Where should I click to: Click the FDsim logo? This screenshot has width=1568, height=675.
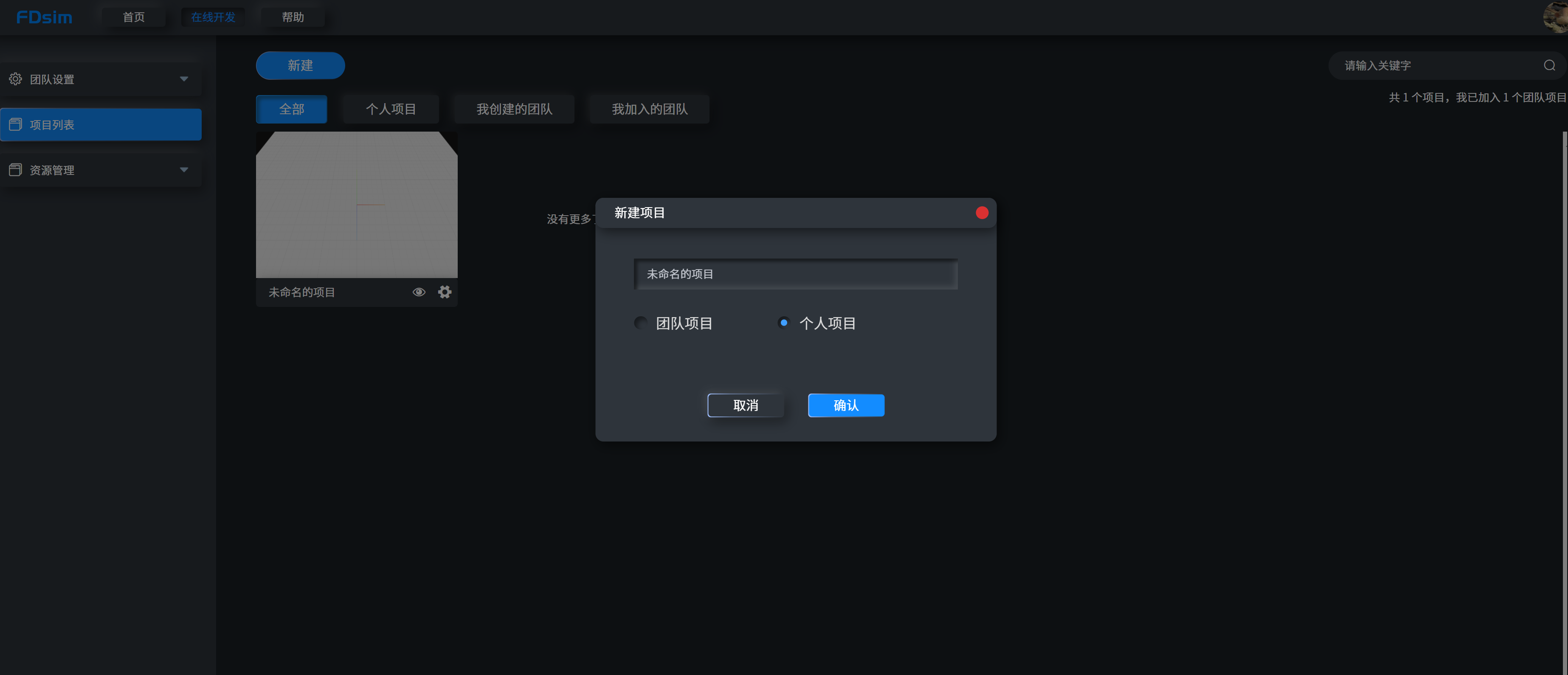[44, 17]
